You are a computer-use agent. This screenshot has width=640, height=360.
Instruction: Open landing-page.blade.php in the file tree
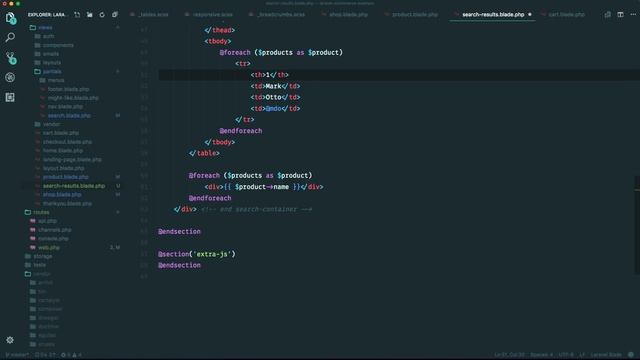72,160
